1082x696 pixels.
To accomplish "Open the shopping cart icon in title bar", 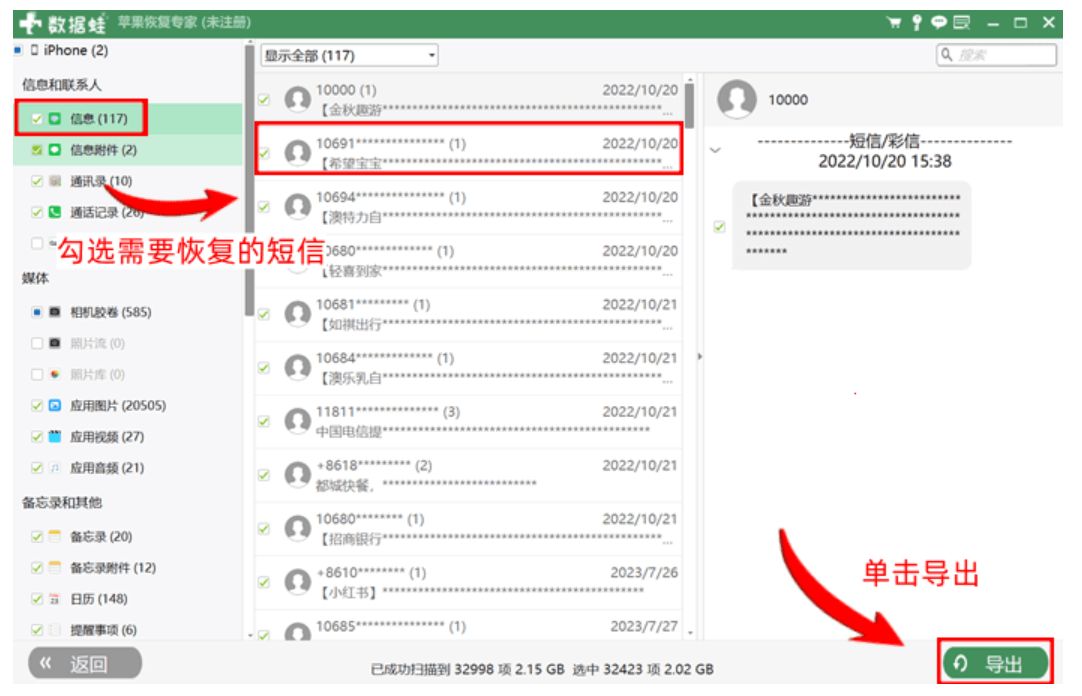I will pos(894,23).
